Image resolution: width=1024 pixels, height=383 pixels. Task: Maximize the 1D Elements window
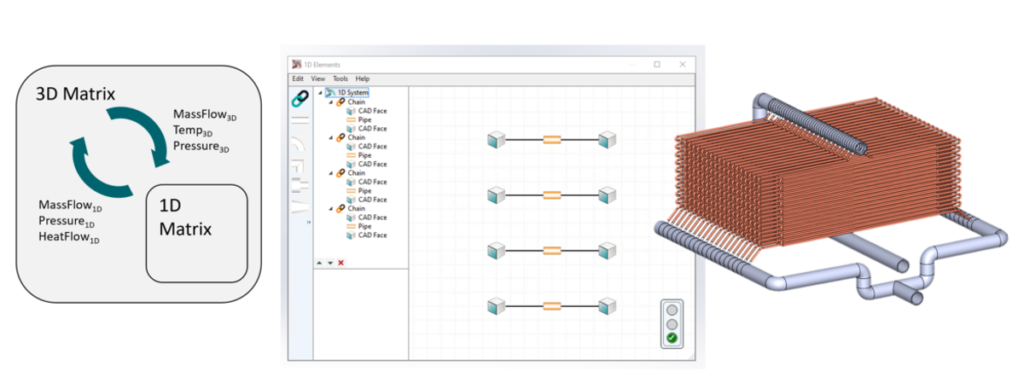(x=657, y=64)
